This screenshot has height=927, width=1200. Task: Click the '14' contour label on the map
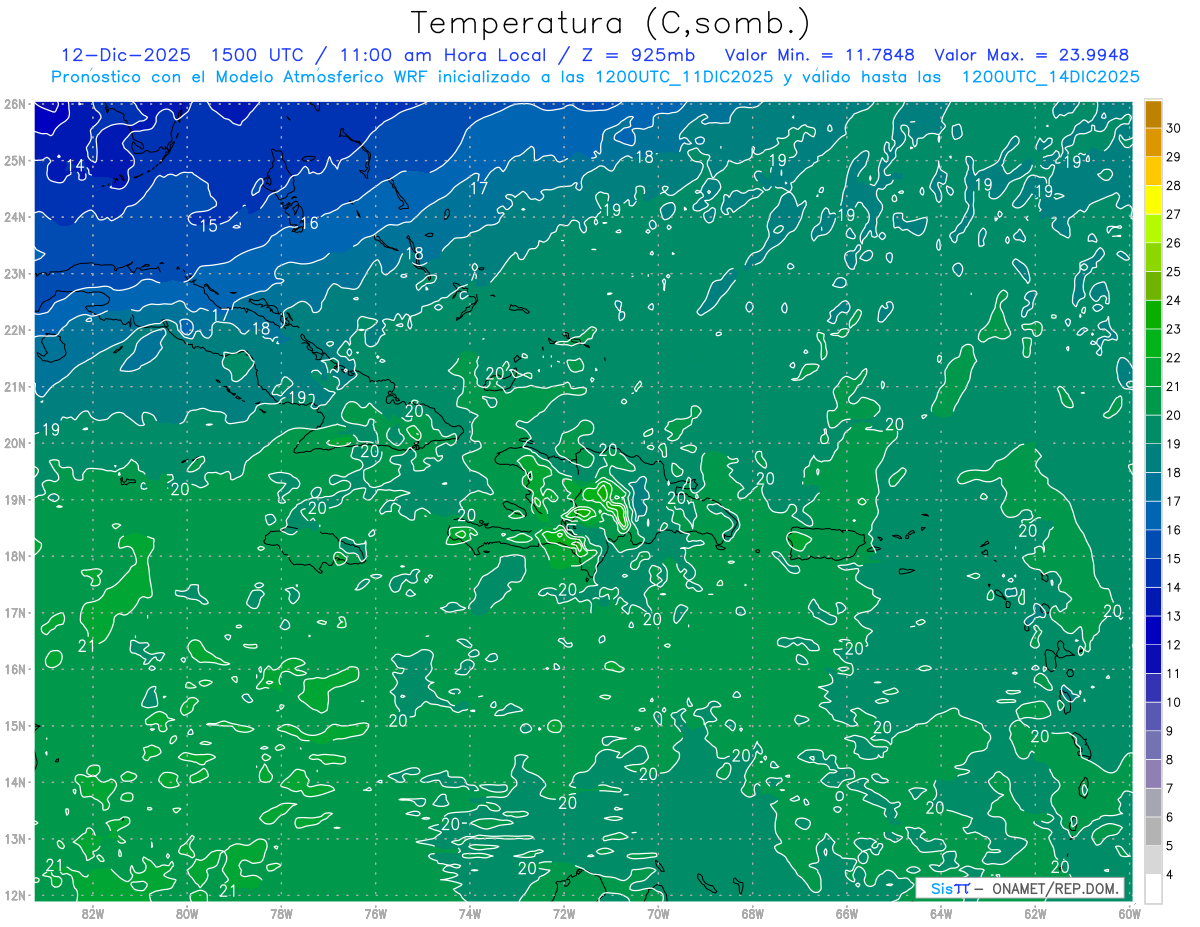click(75, 165)
